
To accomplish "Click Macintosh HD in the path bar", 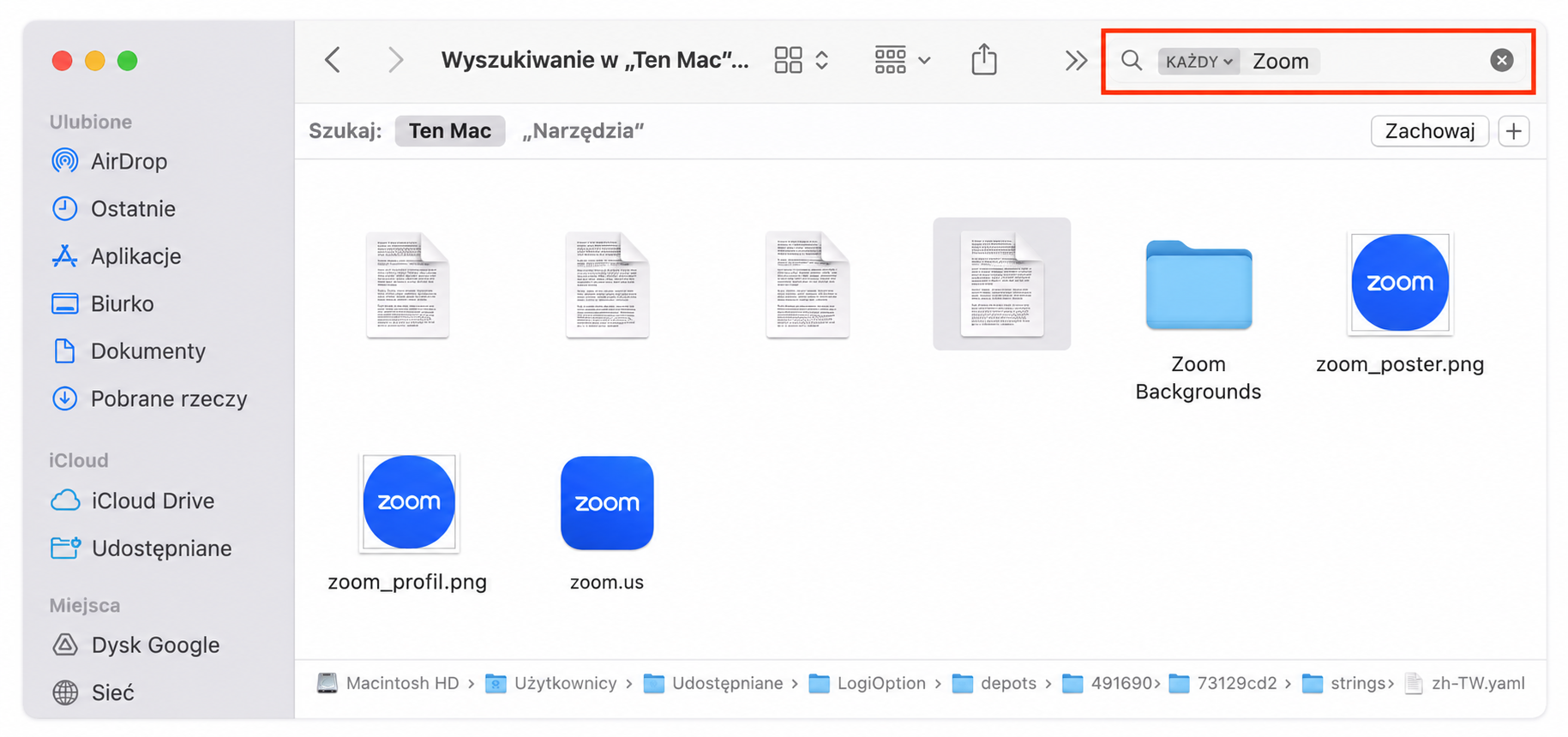I will click(x=388, y=683).
